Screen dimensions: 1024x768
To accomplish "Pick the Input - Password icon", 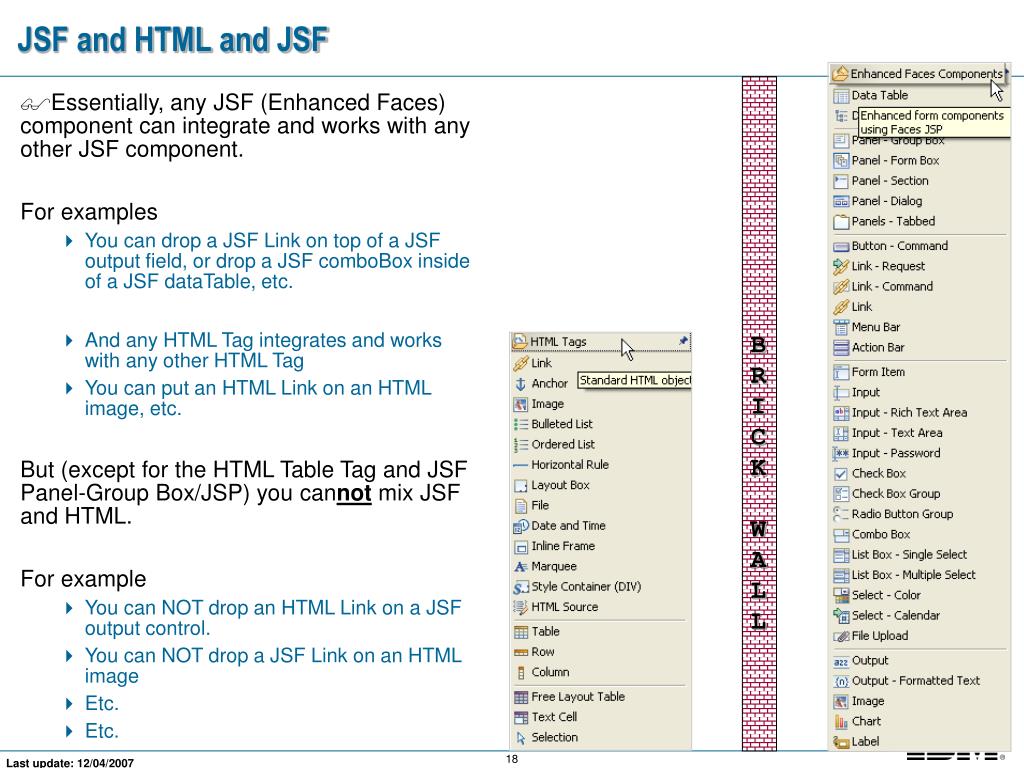I will [841, 453].
